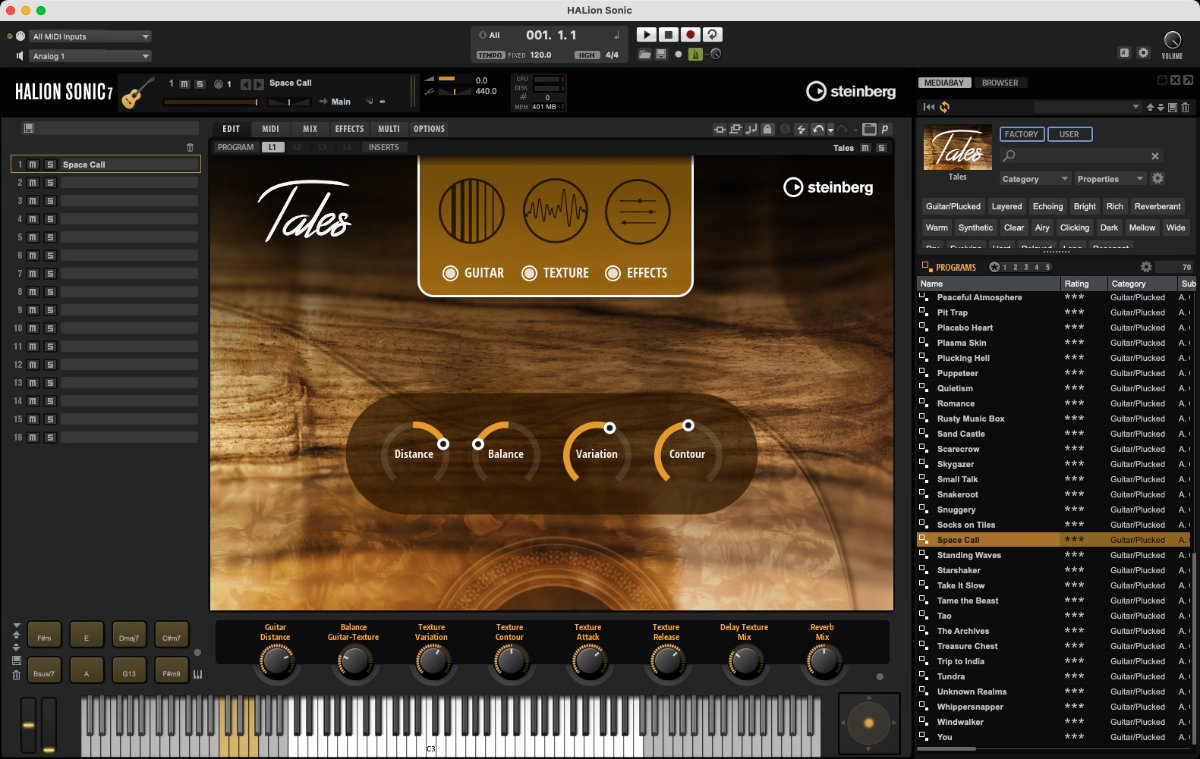Click the Reverb Mix knob
Viewport: 1200px width, 759px height.
pyautogui.click(x=822, y=661)
